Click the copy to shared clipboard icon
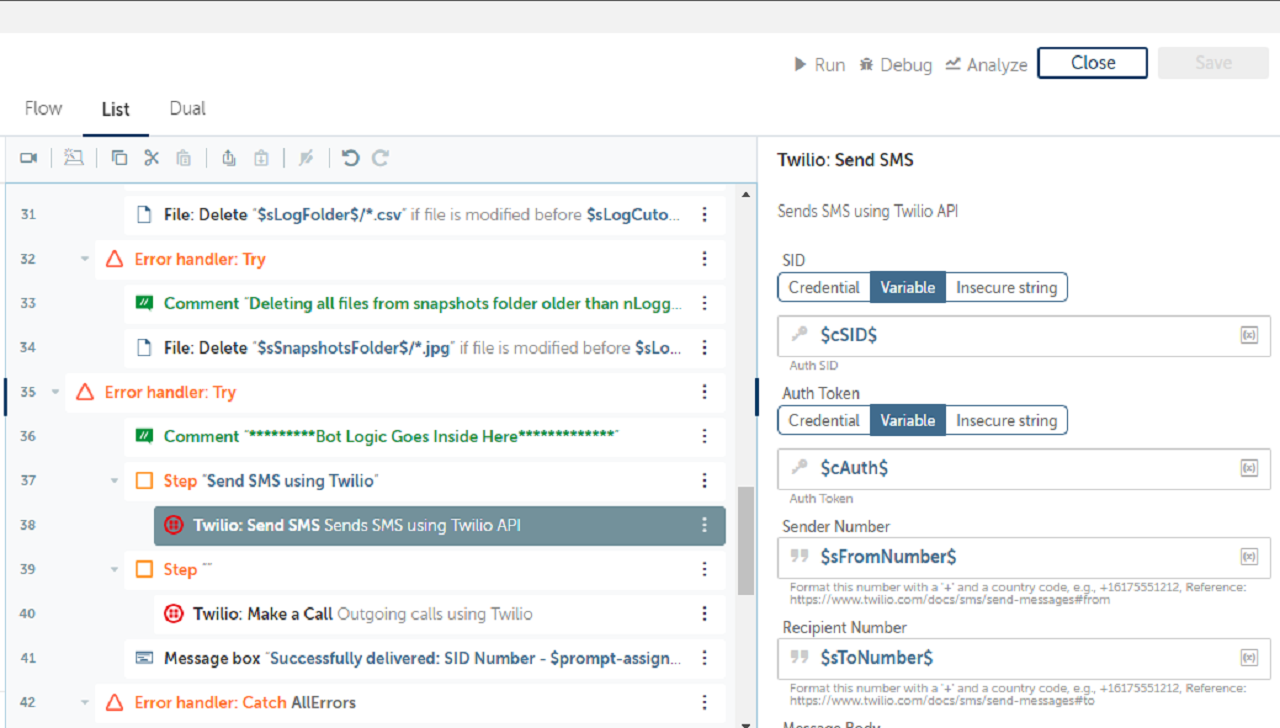1280x728 pixels. click(x=229, y=158)
